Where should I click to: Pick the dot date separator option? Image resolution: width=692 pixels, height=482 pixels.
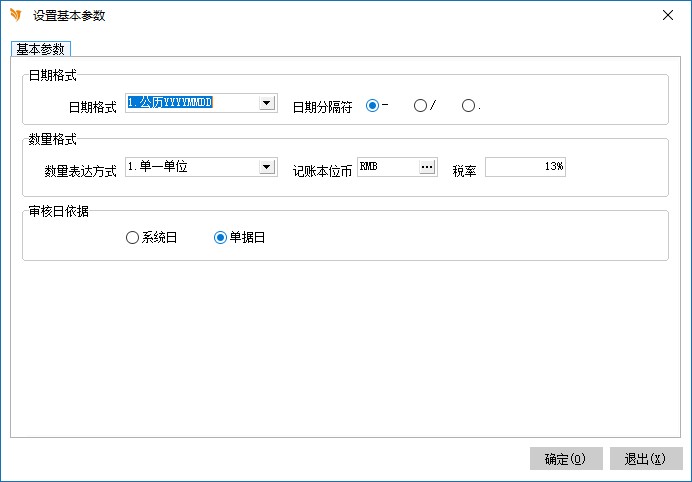tap(468, 105)
